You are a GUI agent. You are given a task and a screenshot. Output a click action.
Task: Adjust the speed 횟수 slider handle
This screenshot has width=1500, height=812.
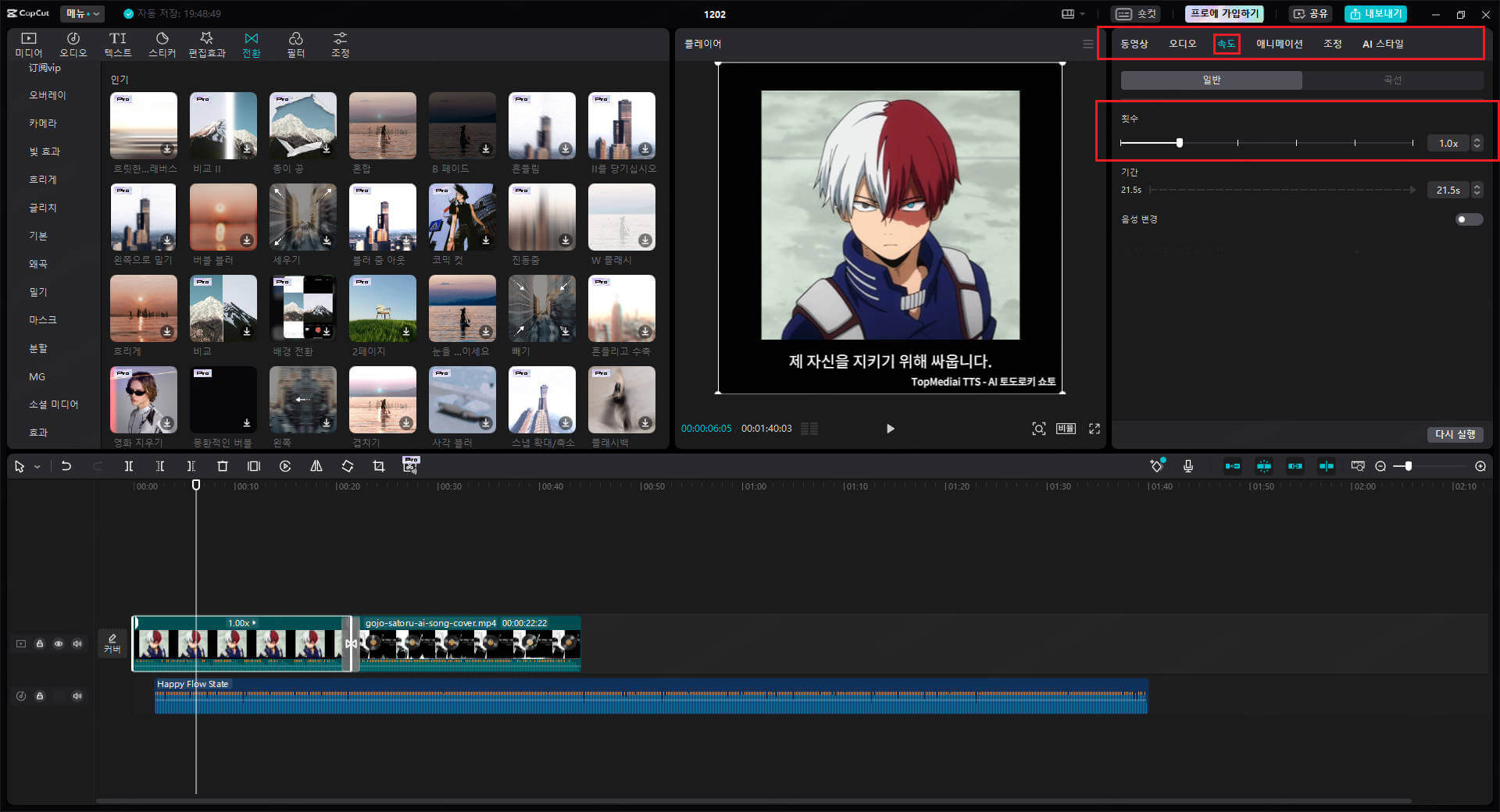point(1180,143)
